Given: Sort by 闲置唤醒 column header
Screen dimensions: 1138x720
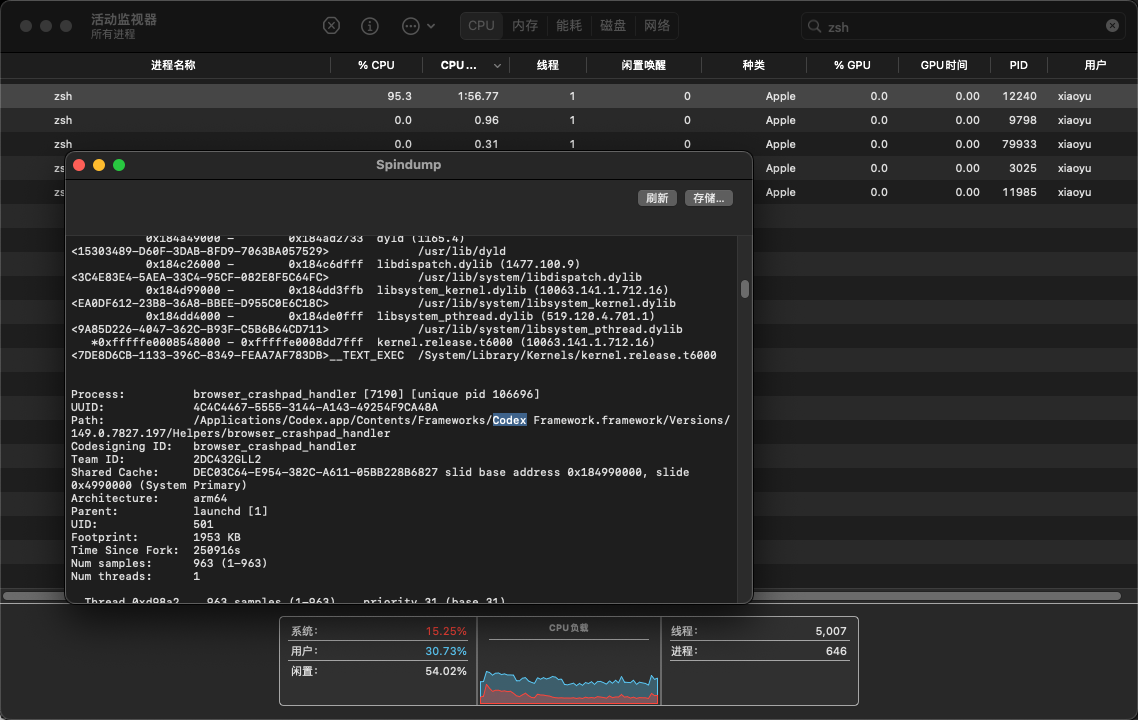Looking at the screenshot, I should pos(643,65).
